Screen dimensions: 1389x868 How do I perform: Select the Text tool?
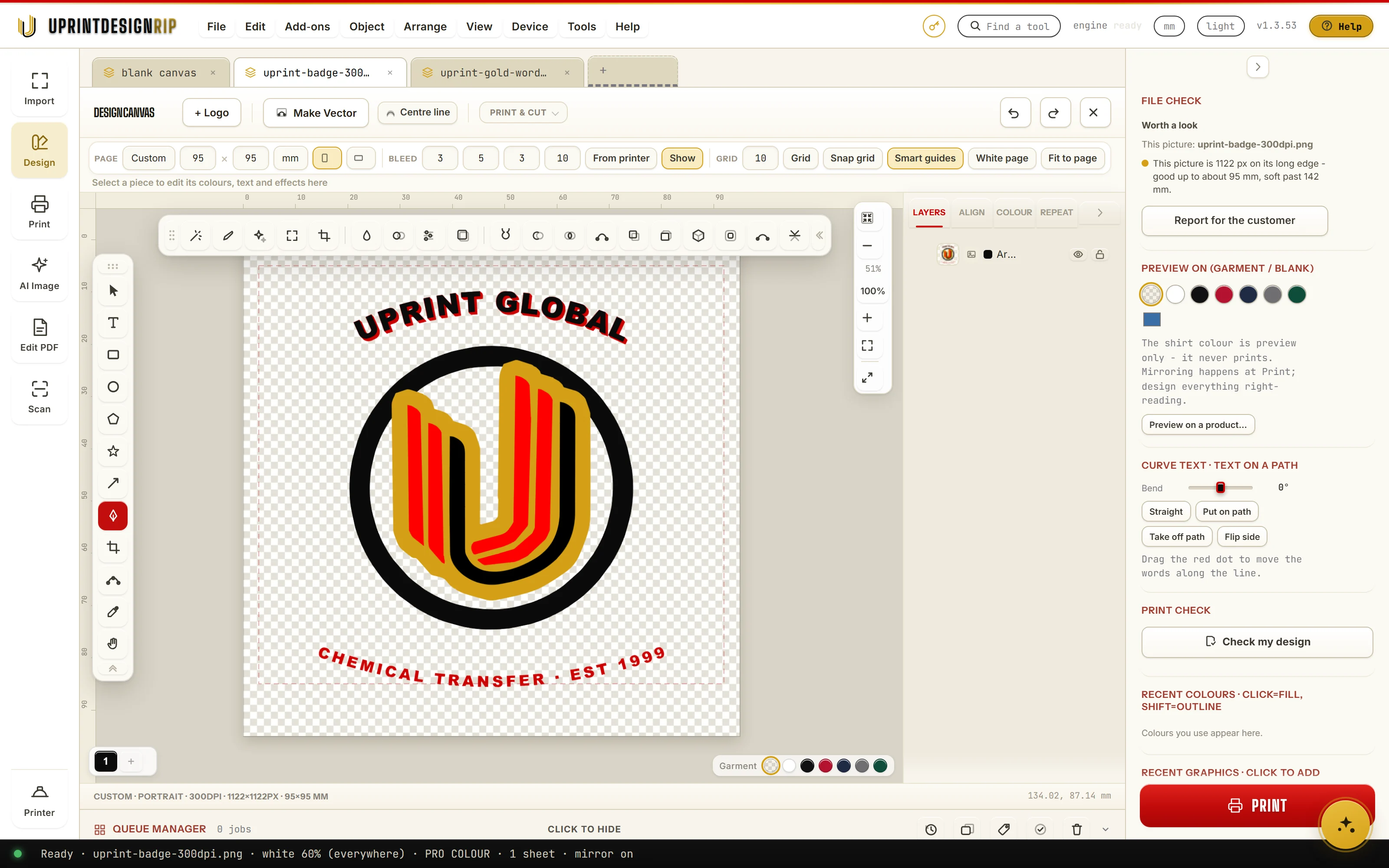click(113, 322)
